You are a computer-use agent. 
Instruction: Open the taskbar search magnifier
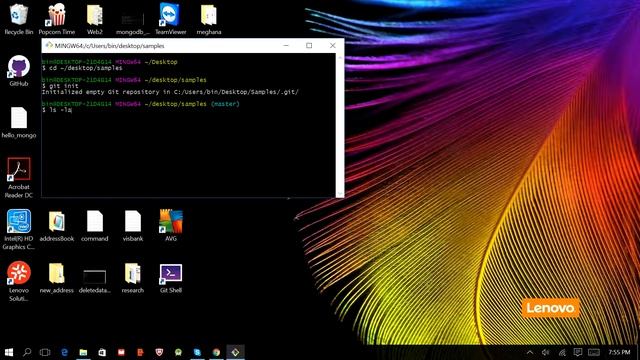pos(27,352)
